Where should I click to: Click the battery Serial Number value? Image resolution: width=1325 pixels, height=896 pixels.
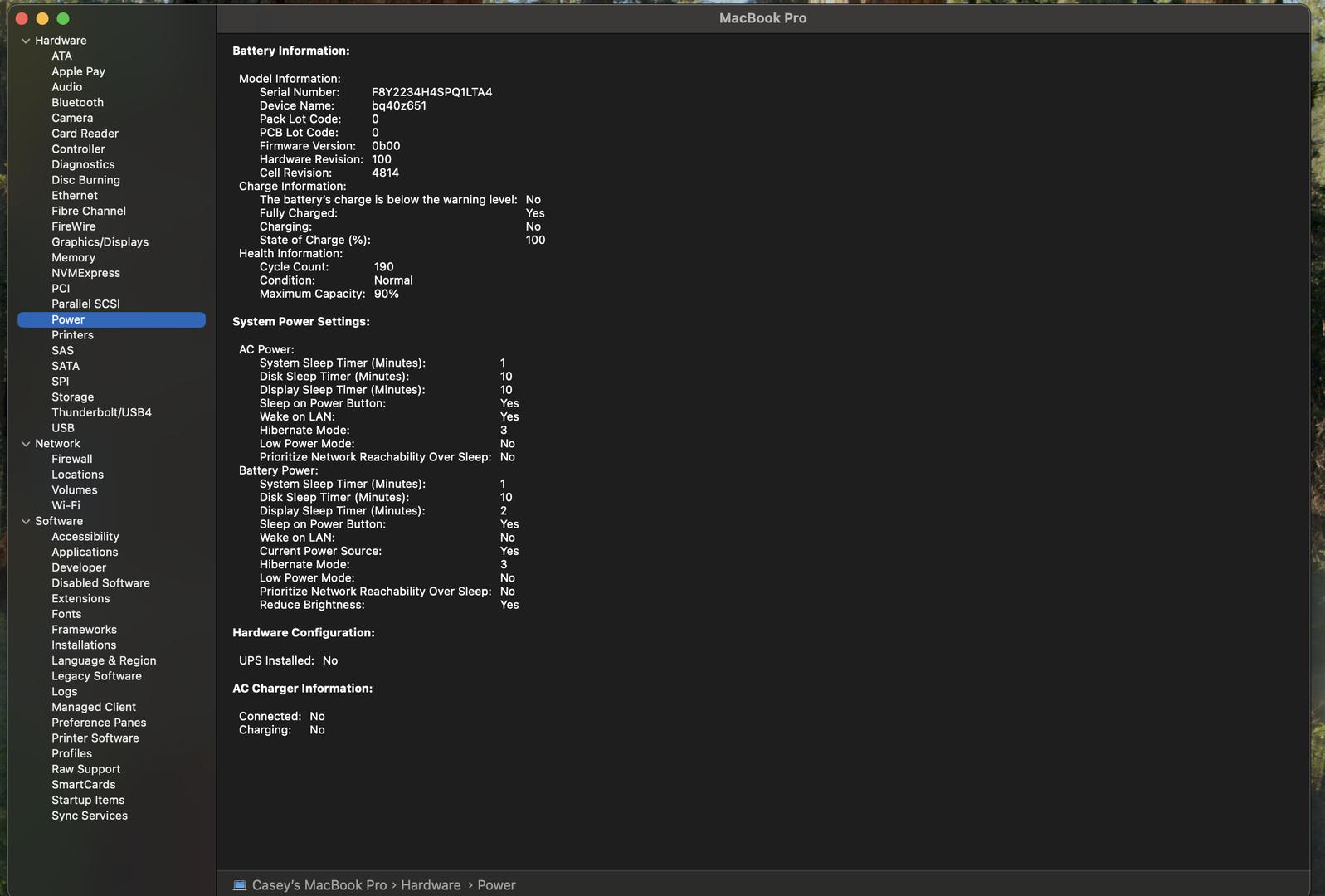431,92
